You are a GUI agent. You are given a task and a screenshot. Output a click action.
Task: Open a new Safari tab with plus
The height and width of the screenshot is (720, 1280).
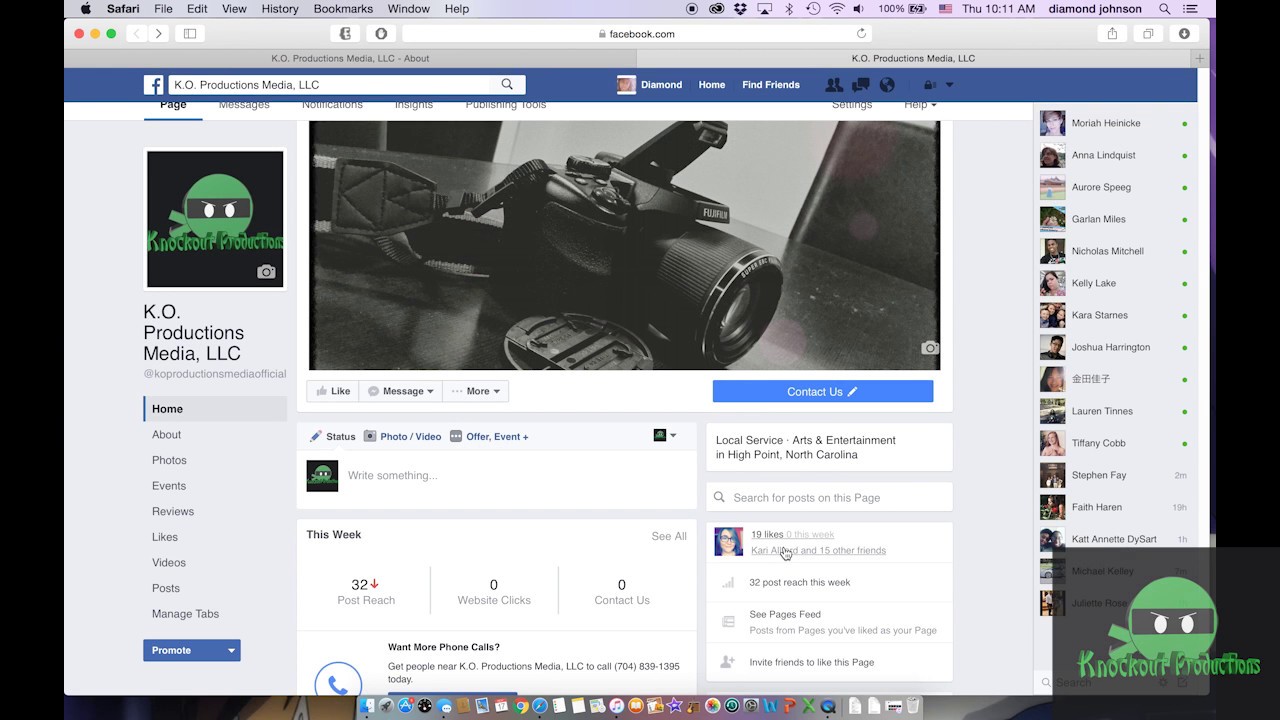pyautogui.click(x=1200, y=58)
